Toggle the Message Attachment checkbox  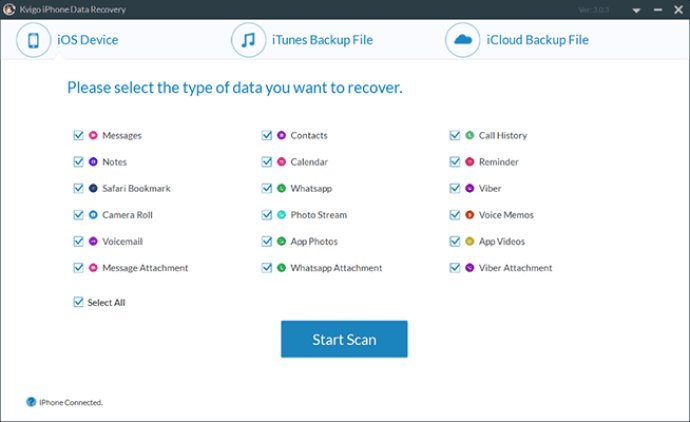(x=78, y=268)
